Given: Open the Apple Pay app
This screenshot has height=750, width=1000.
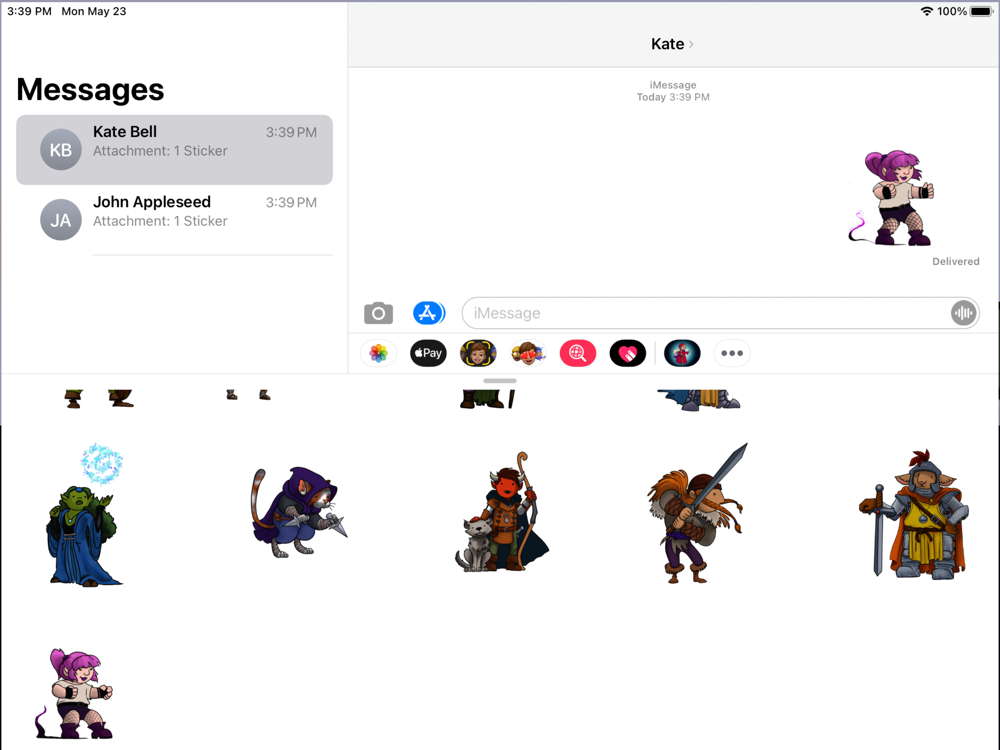Looking at the screenshot, I should point(428,353).
